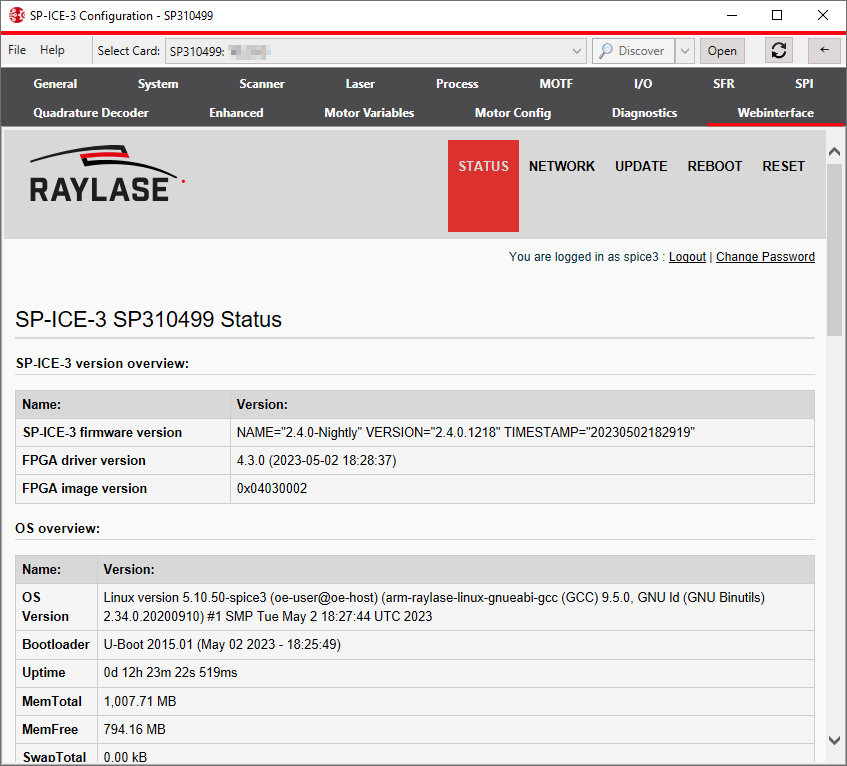
Task: Click the '794.16 MB' value
Action: pyautogui.click(x=135, y=729)
